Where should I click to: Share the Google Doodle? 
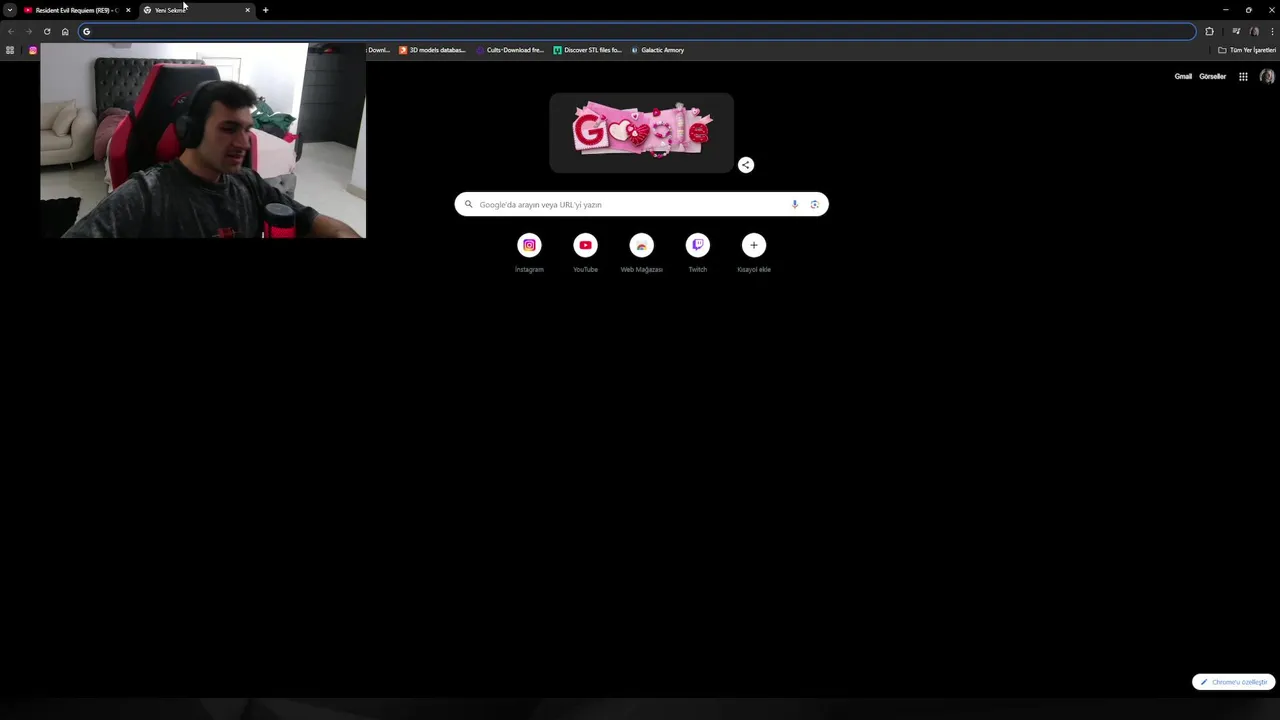746,165
